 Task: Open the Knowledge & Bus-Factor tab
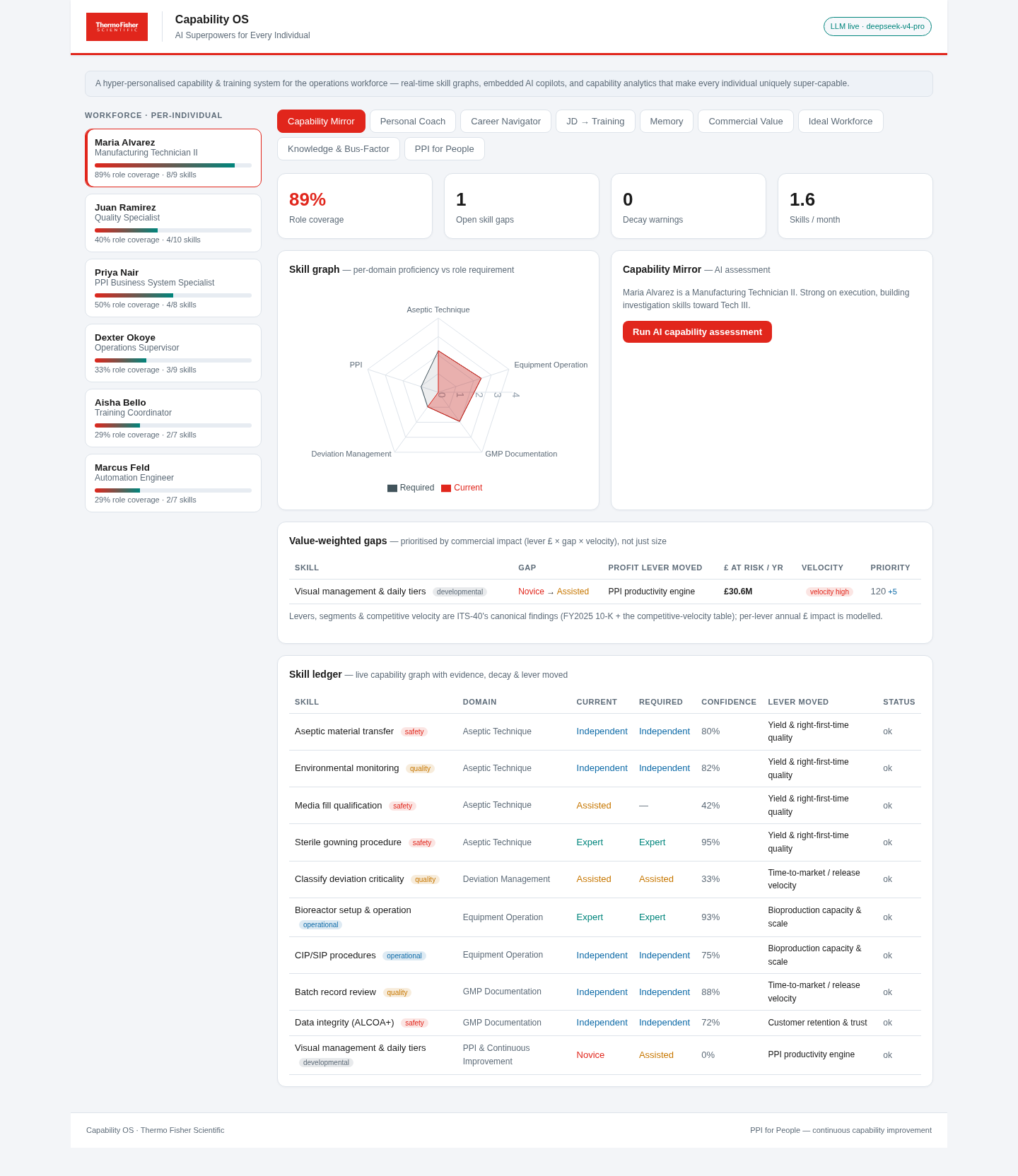[339, 149]
